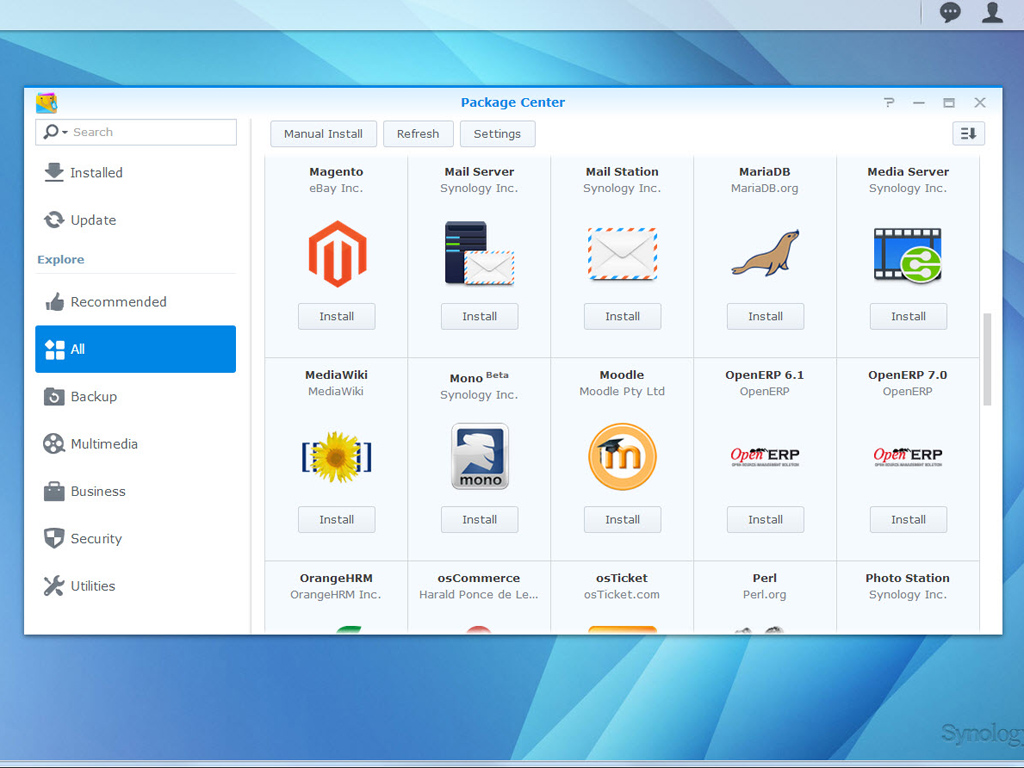1024x768 pixels.
Task: Click the "Moodle Pty Ltd" publisher text
Action: [x=622, y=391]
